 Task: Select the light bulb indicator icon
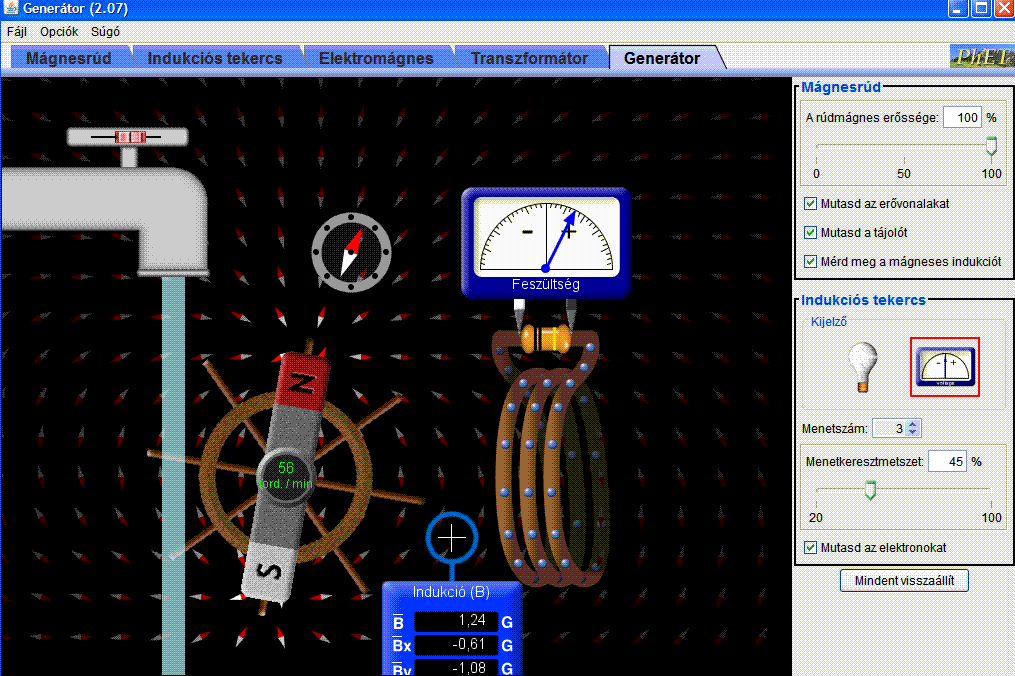[x=862, y=365]
